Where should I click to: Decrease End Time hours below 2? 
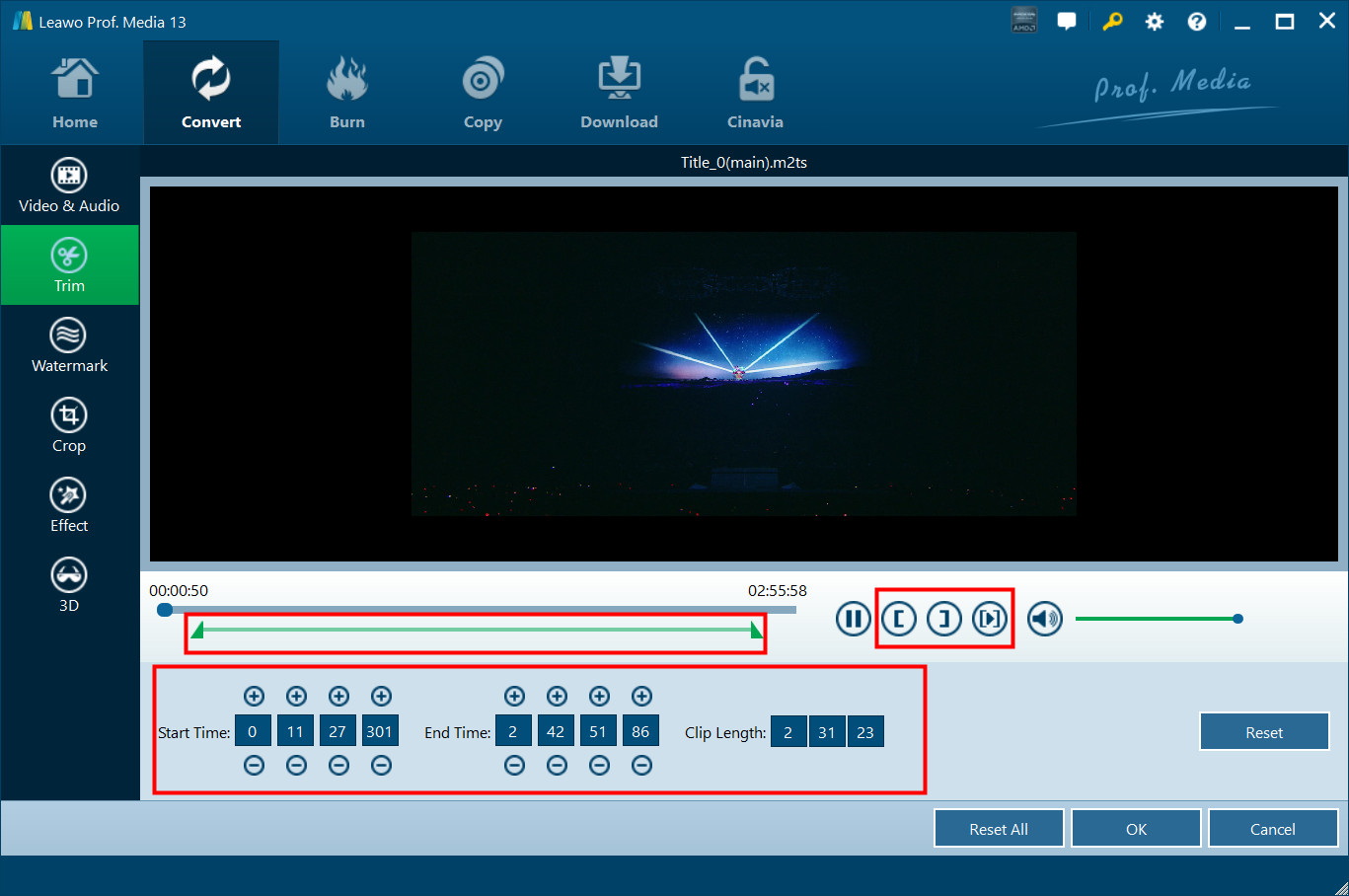coord(514,765)
